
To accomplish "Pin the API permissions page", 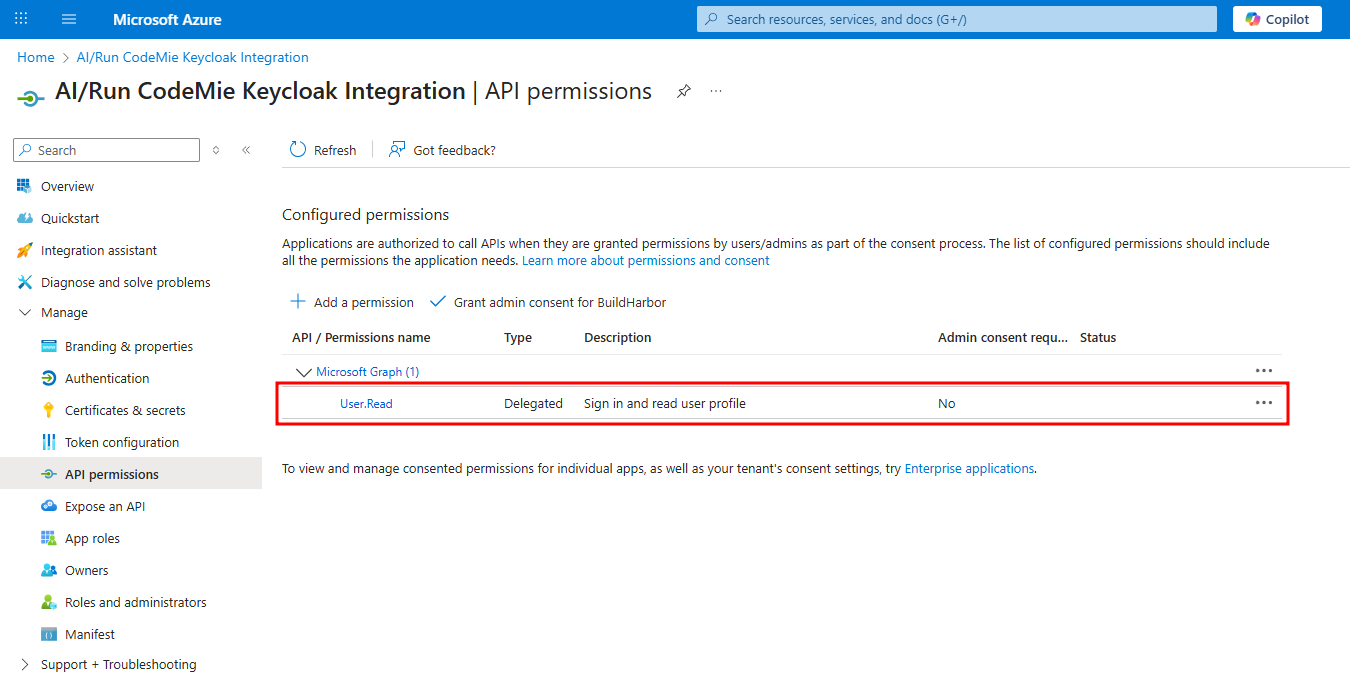I will [683, 91].
